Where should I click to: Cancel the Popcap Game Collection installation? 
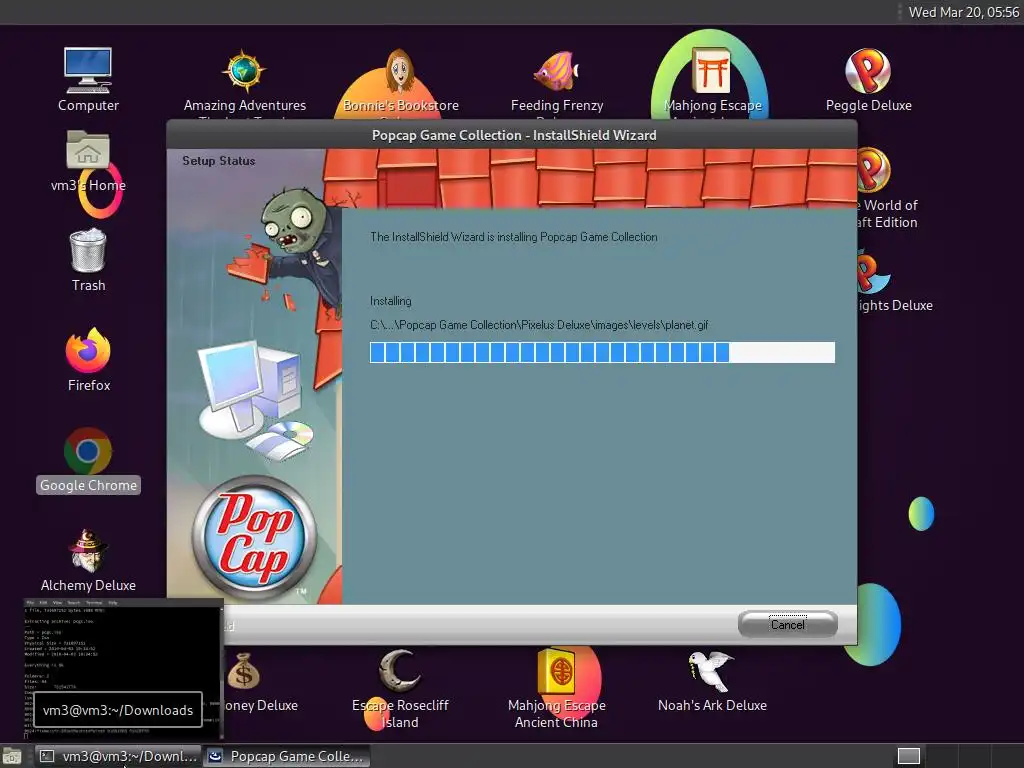click(x=788, y=624)
